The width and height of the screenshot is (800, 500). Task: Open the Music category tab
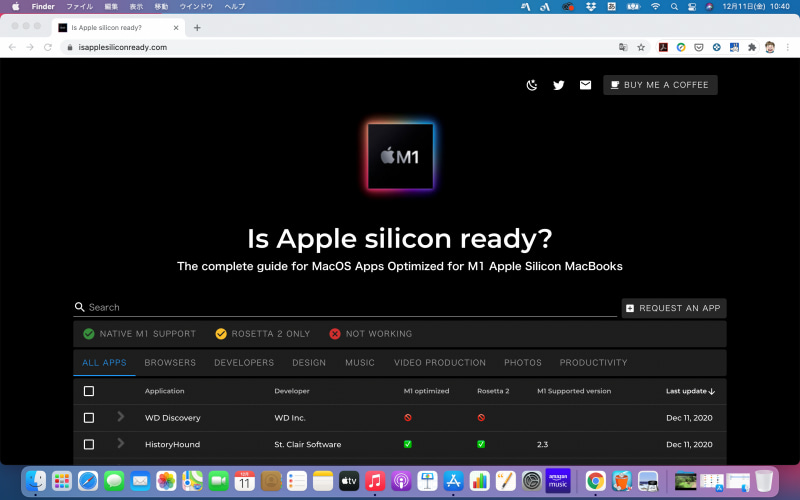coord(360,363)
